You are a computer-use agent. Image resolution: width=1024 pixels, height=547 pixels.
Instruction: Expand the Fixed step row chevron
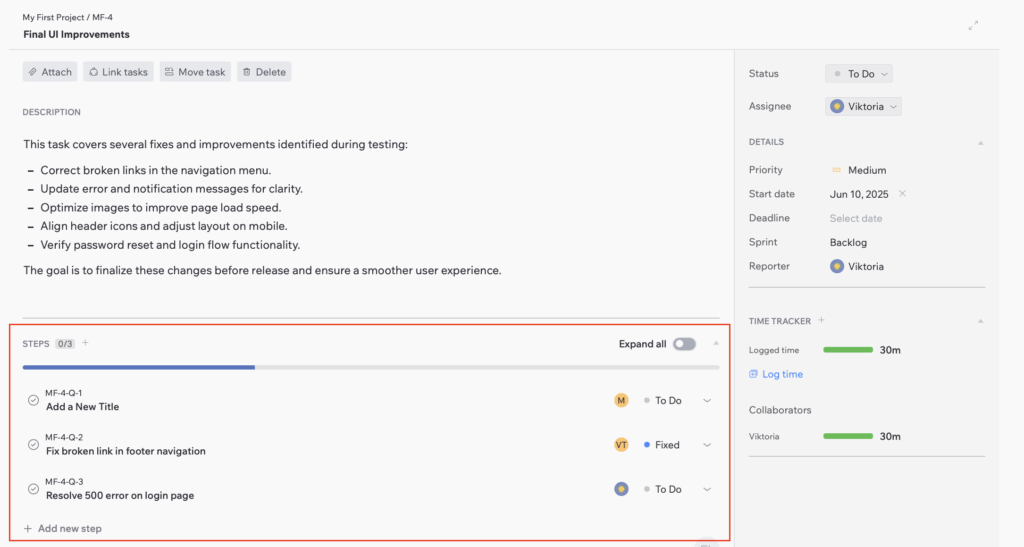point(707,445)
